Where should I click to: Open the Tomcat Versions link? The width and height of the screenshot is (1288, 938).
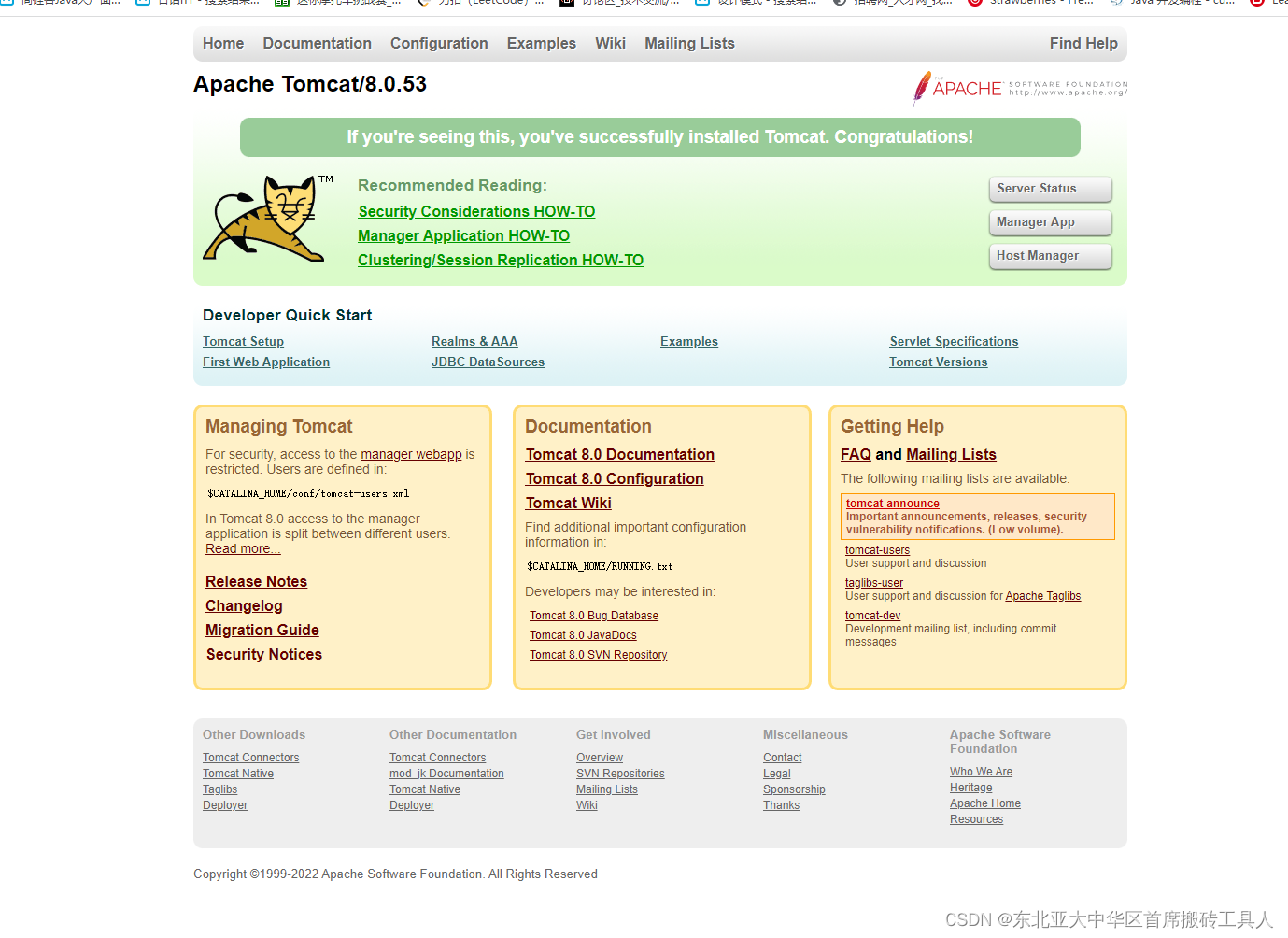click(938, 362)
